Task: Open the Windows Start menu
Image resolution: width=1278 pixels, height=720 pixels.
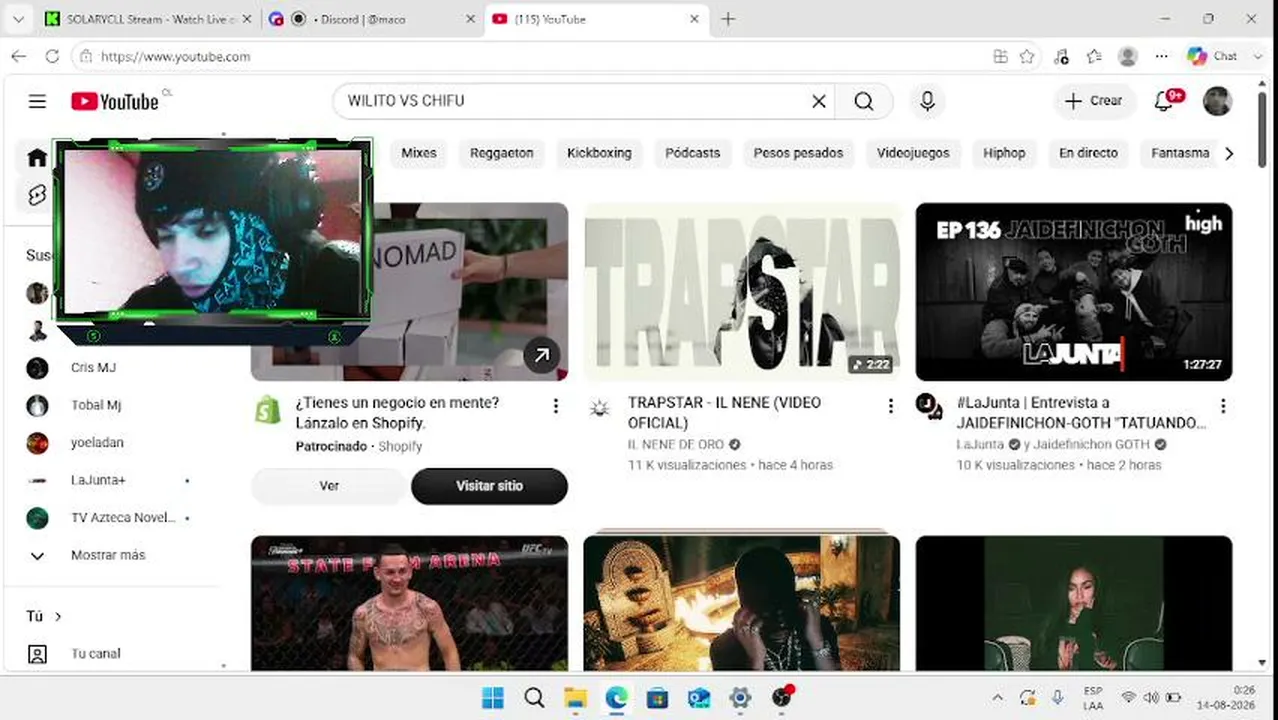Action: [493, 698]
